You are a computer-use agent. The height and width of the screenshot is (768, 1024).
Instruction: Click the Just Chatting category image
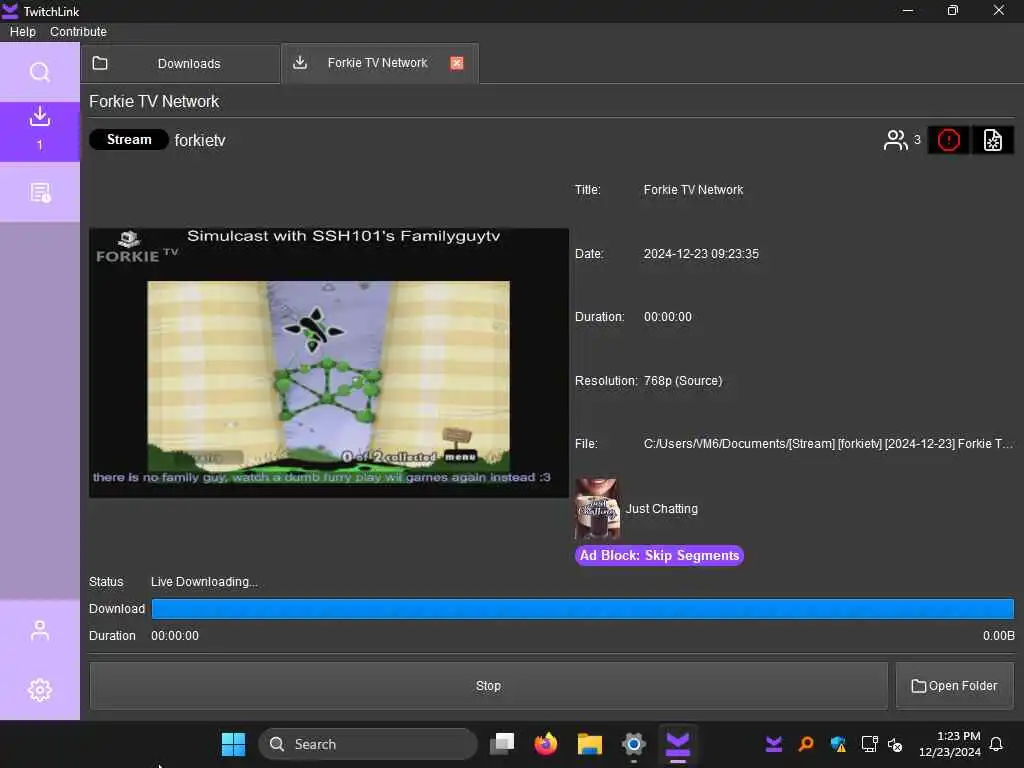tap(597, 509)
